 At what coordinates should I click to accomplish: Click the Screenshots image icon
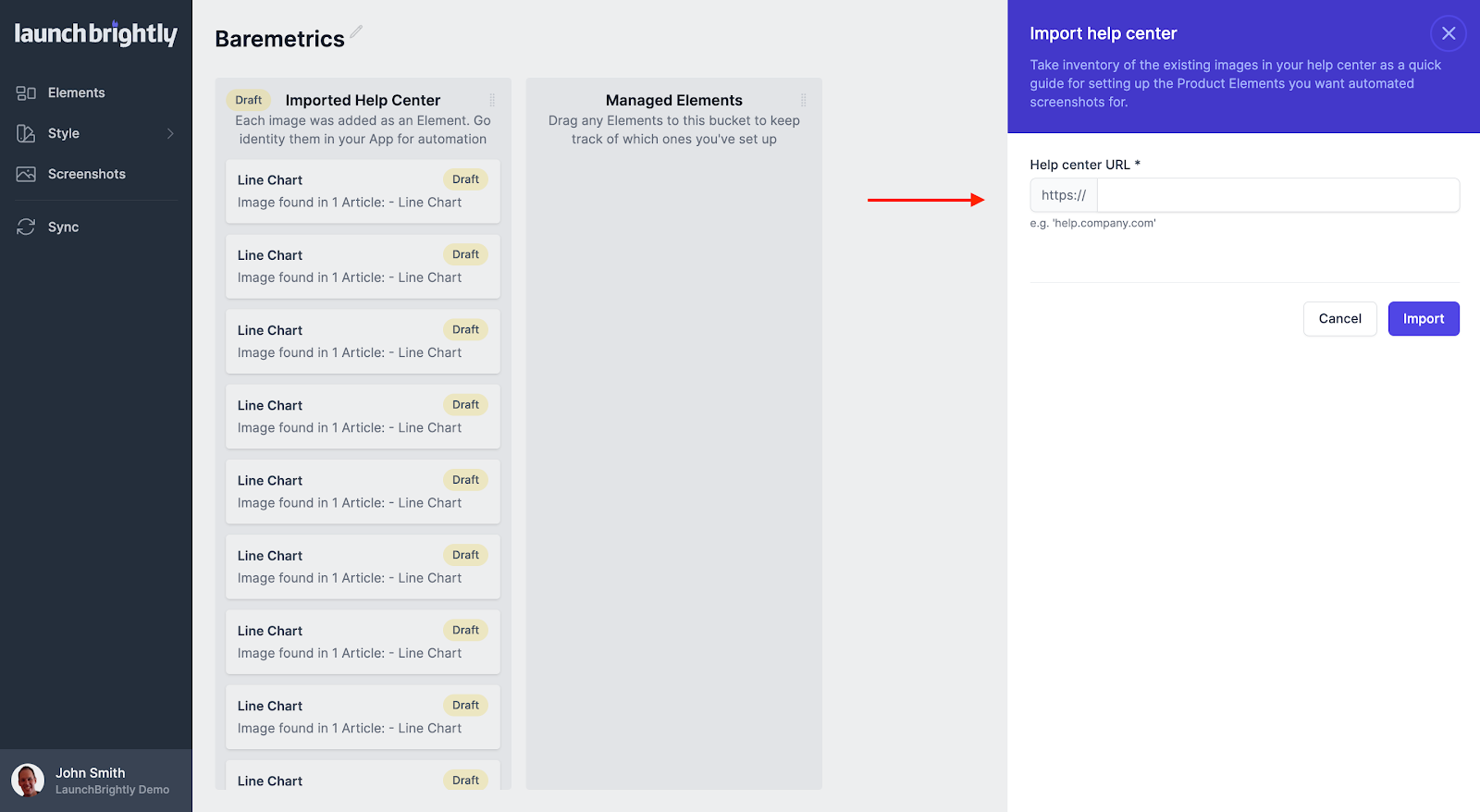pos(26,175)
